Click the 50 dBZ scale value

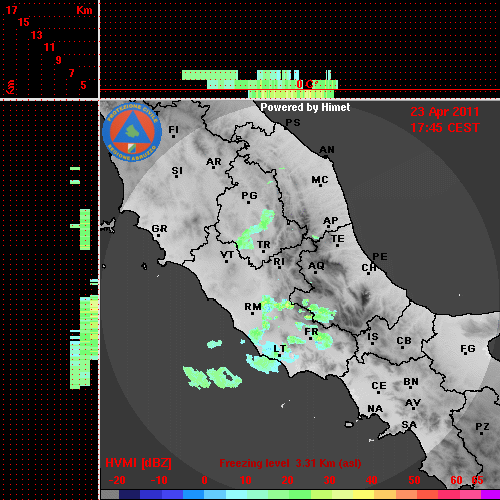coord(414,480)
